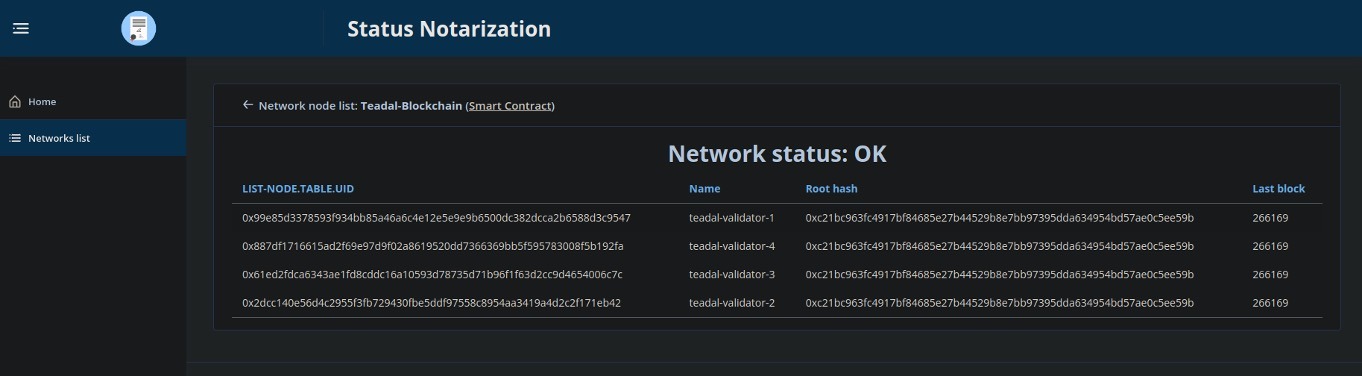Select Networks list in the sidebar
The image size is (1362, 376).
(x=93, y=138)
